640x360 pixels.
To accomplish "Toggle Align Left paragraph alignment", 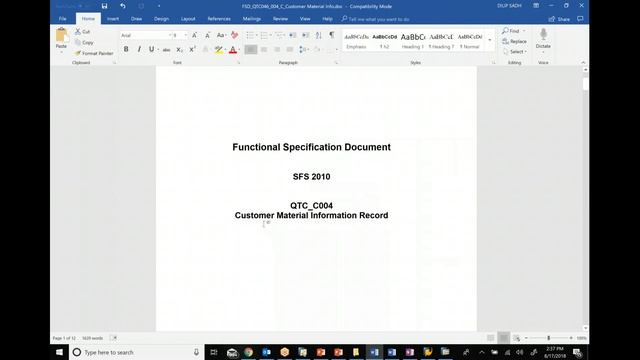I will (x=251, y=49).
